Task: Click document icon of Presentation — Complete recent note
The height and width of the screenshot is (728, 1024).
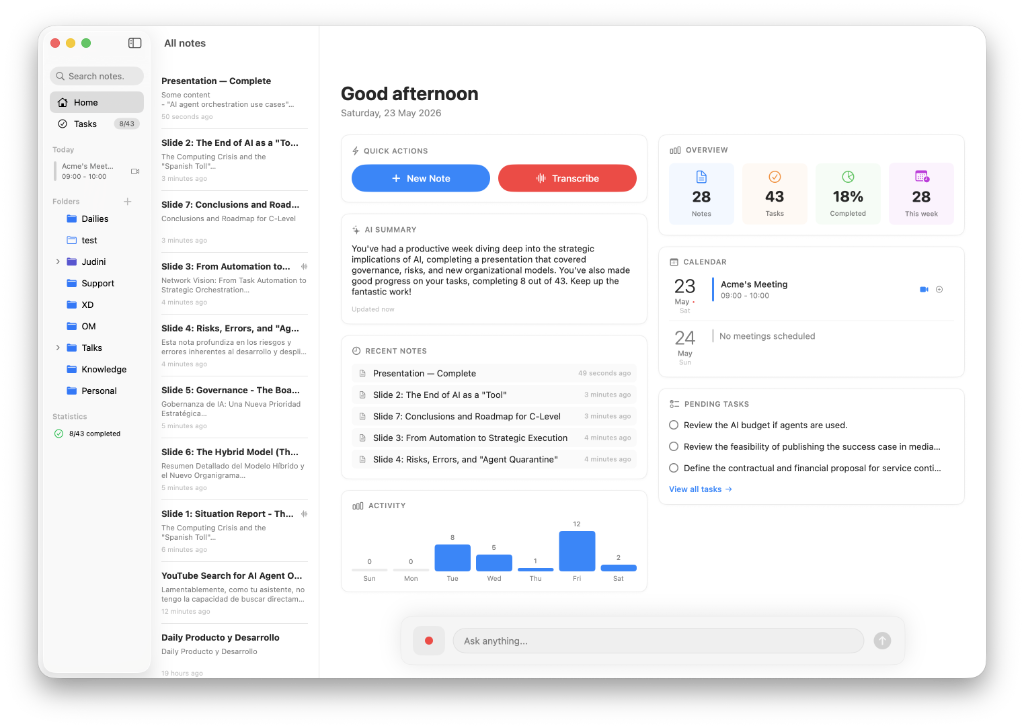Action: point(362,373)
